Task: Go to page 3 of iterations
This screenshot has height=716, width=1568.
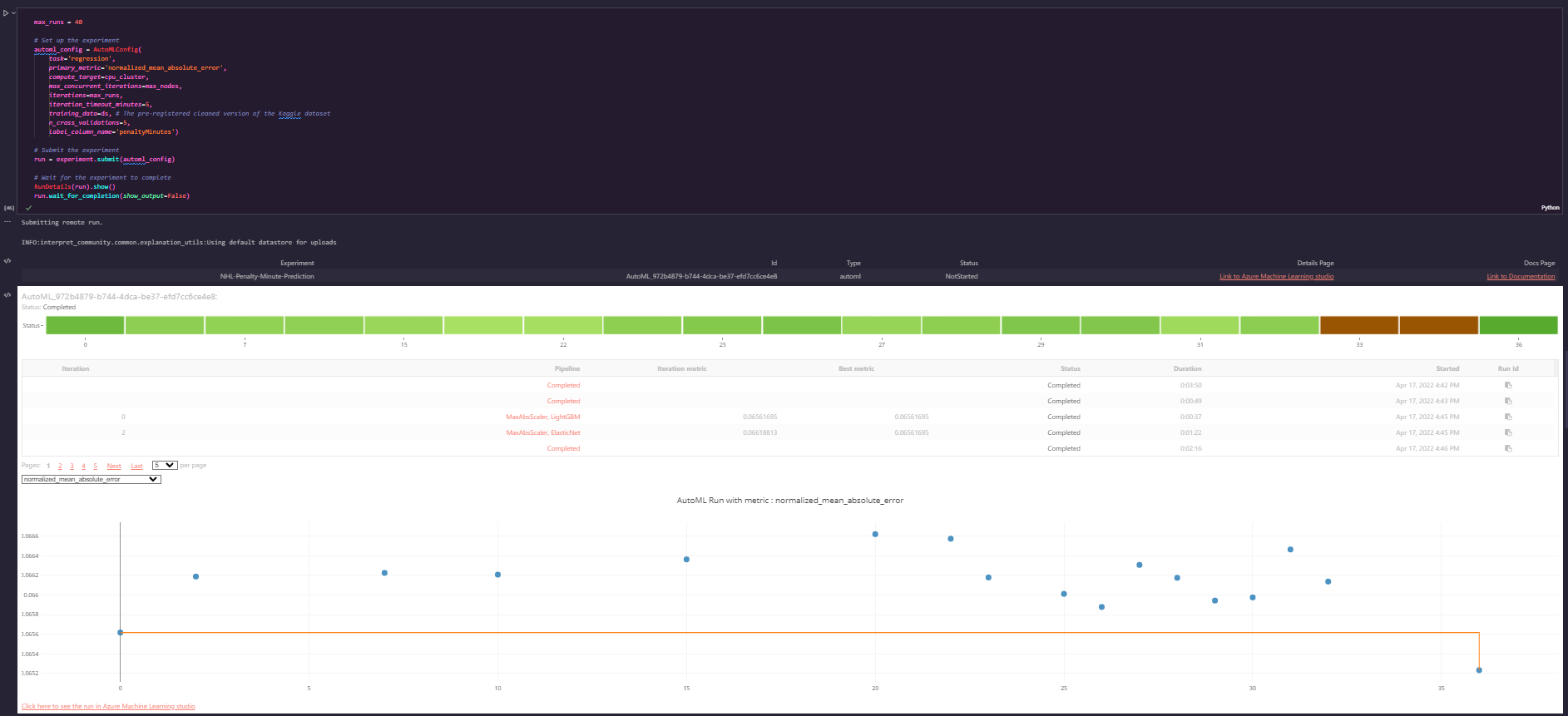Action: 72,466
